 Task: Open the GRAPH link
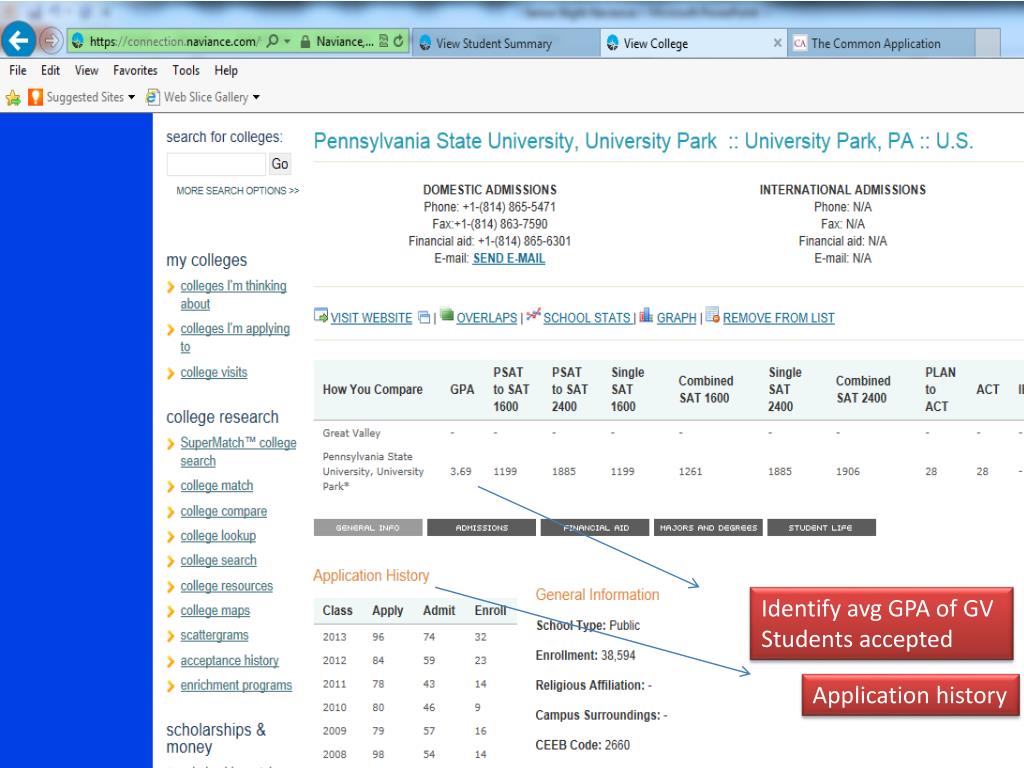point(677,318)
